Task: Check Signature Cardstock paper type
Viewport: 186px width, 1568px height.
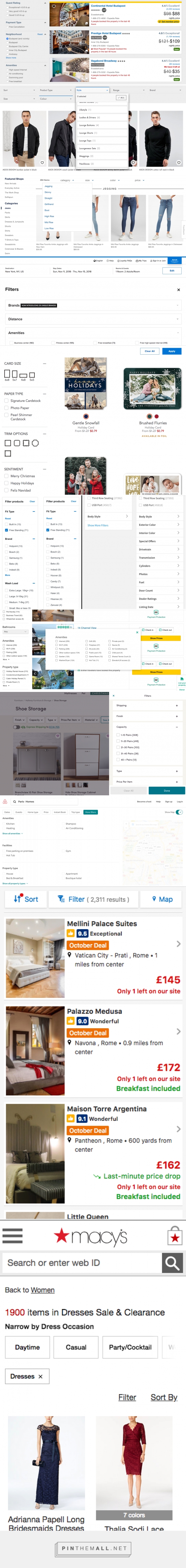Action: pyautogui.click(x=7, y=401)
